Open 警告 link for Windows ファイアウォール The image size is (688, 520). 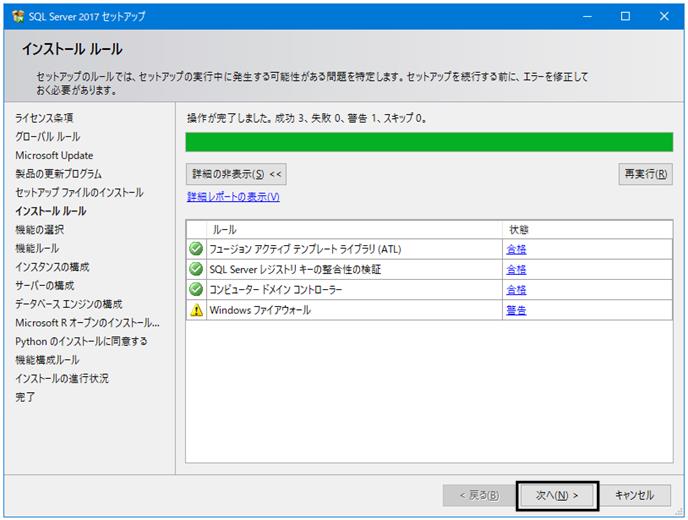pos(516,310)
